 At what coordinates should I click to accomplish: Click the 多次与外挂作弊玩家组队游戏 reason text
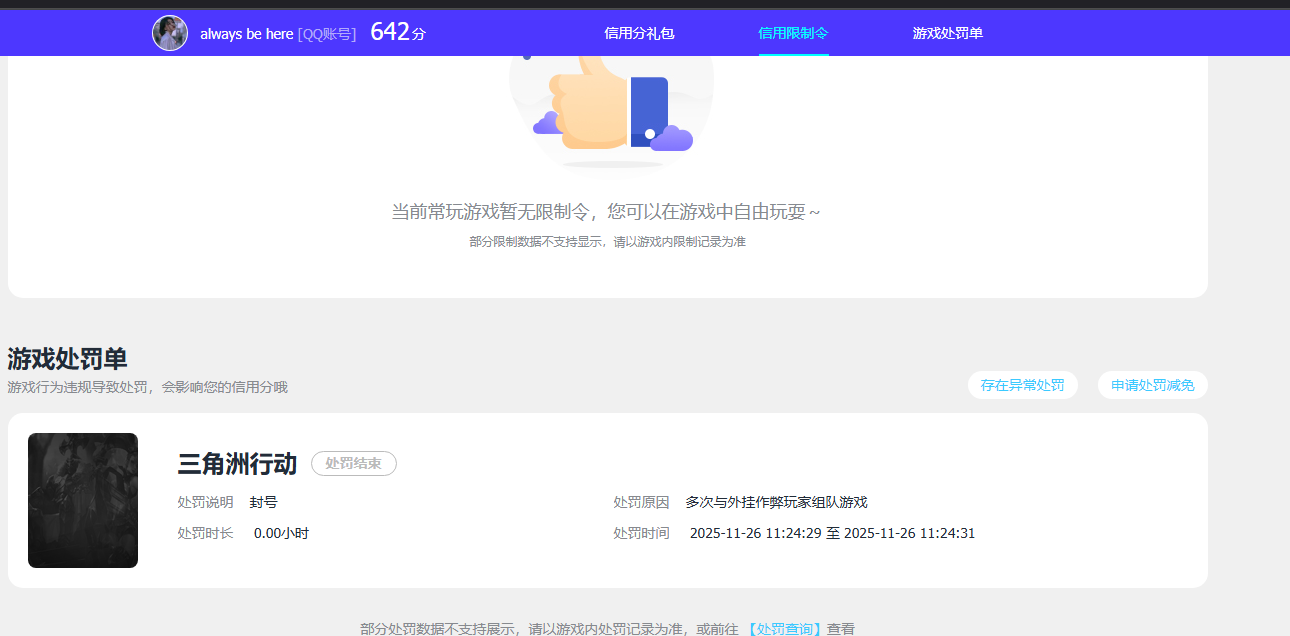[x=776, y=502]
